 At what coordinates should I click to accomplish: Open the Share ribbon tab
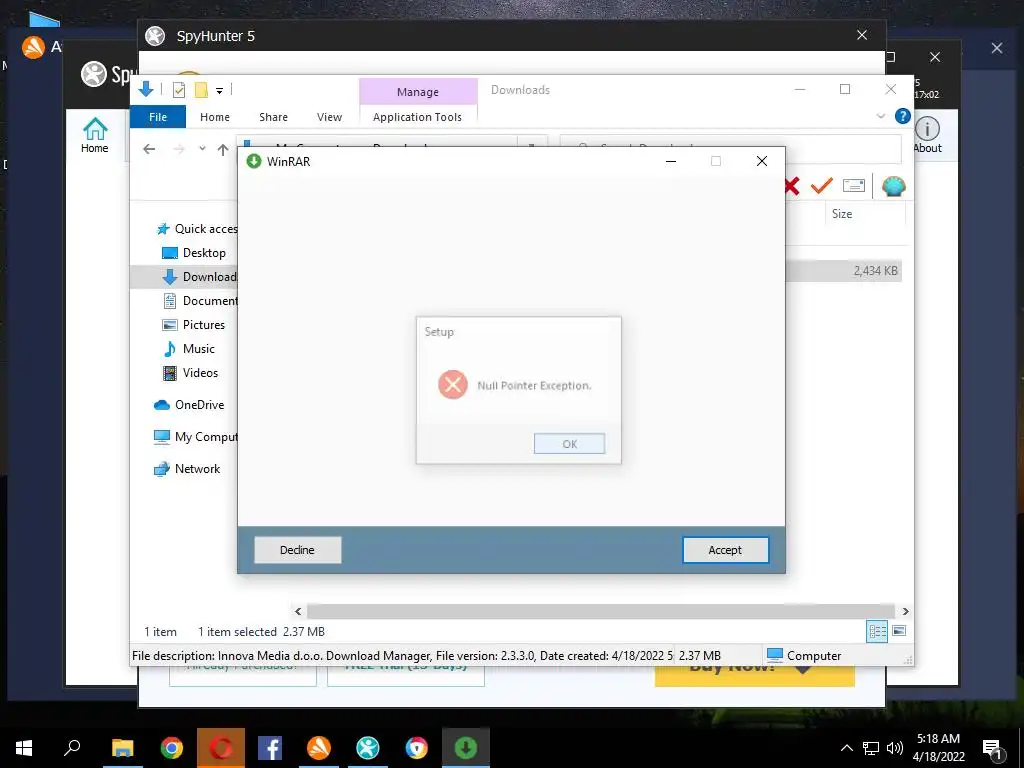click(273, 117)
